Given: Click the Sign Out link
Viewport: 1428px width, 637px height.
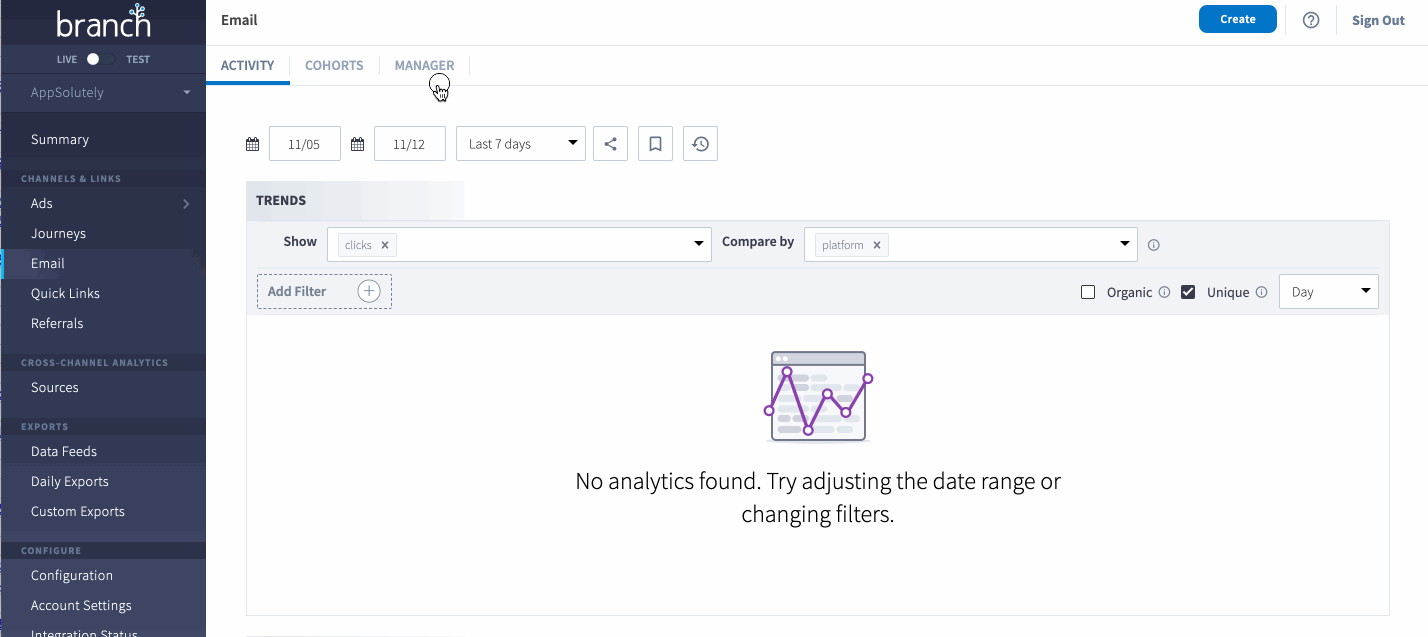Looking at the screenshot, I should (x=1378, y=20).
